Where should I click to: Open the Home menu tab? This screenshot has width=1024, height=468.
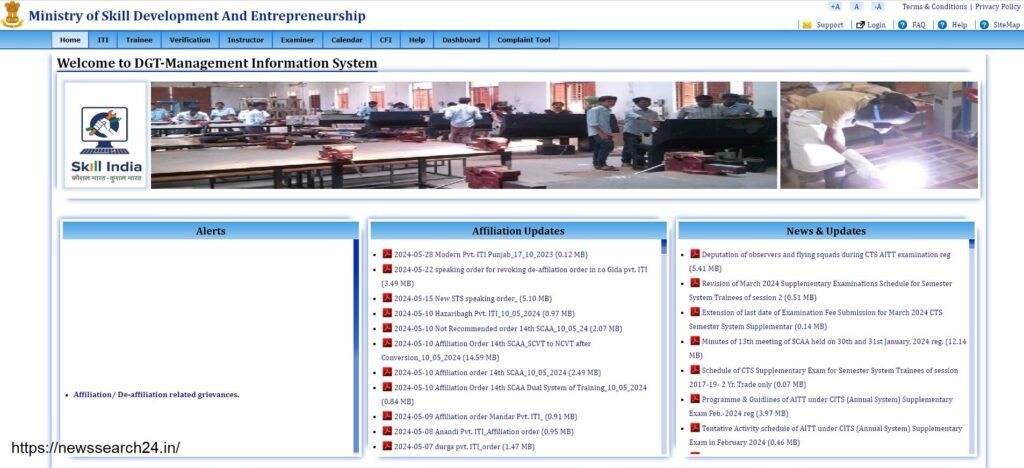[x=70, y=40]
